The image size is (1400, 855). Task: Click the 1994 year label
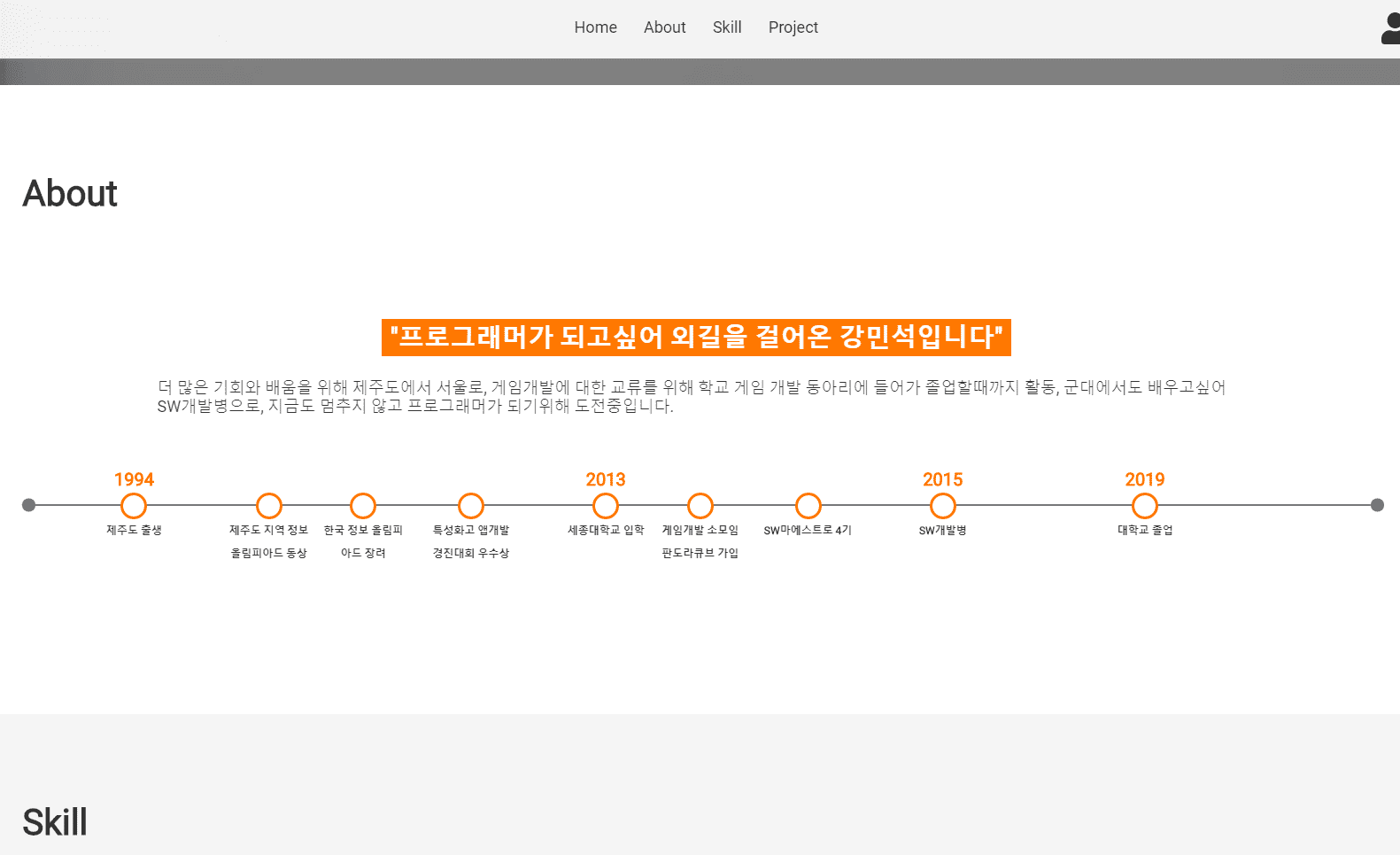click(x=134, y=479)
